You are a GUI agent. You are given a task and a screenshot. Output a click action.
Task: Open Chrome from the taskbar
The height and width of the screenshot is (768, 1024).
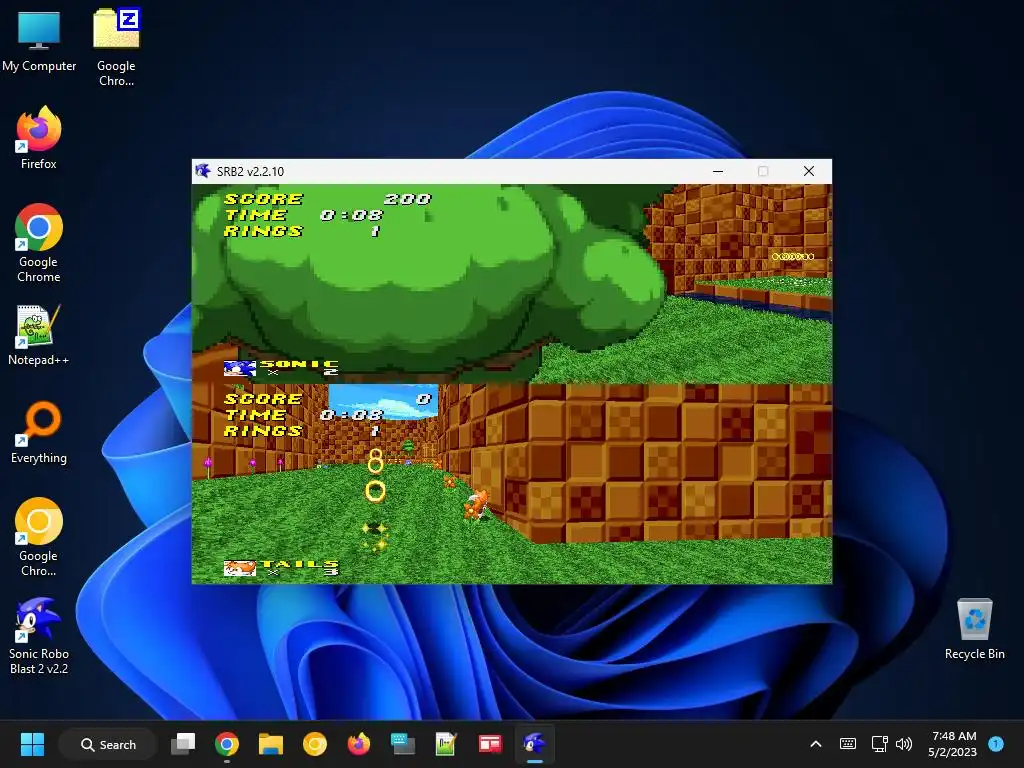(x=227, y=744)
